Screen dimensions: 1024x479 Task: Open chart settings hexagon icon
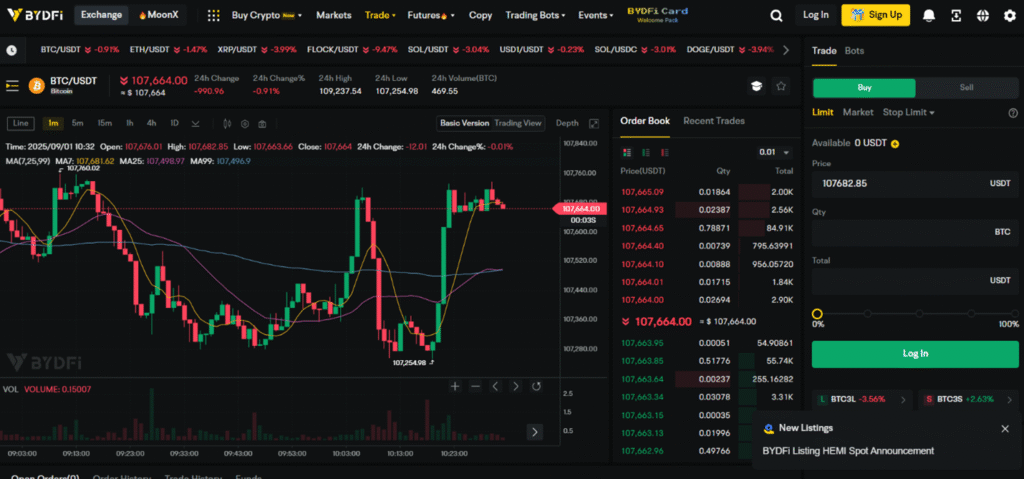click(245, 124)
